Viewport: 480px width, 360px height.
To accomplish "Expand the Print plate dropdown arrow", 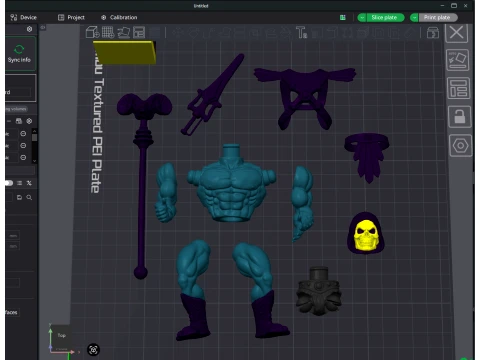I will tap(414, 17).
